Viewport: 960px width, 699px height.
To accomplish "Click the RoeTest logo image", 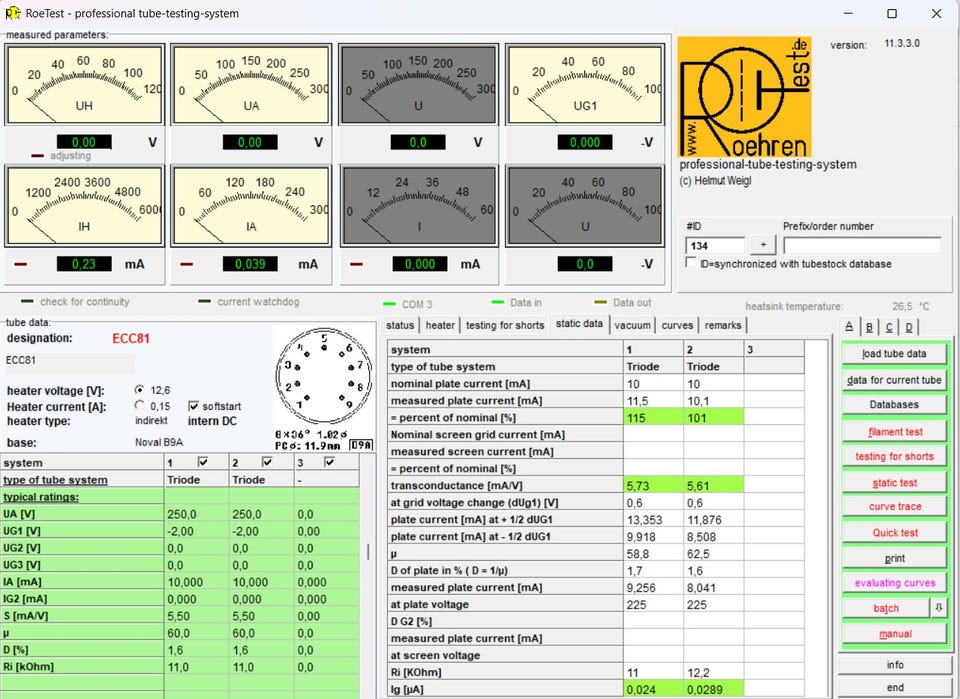I will pyautogui.click(x=744, y=97).
